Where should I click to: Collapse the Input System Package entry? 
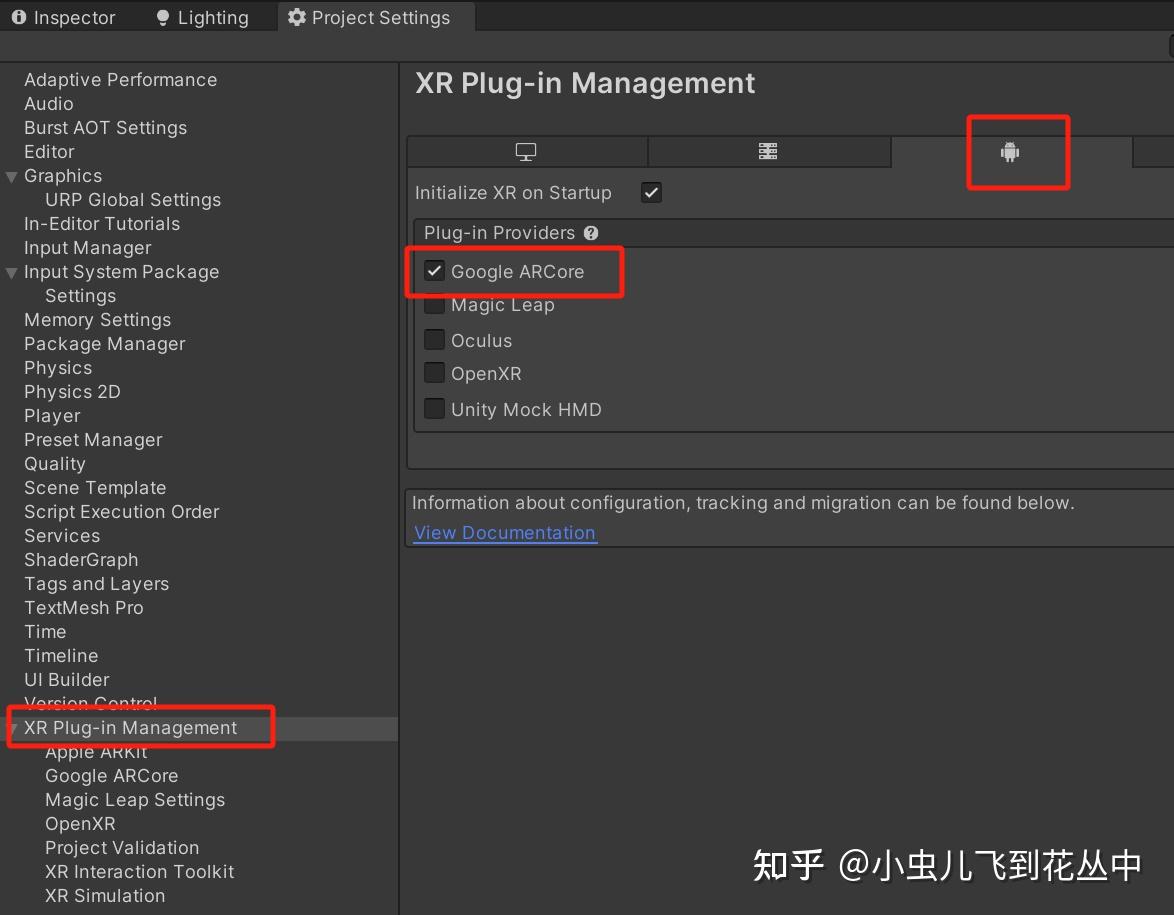pos(10,272)
